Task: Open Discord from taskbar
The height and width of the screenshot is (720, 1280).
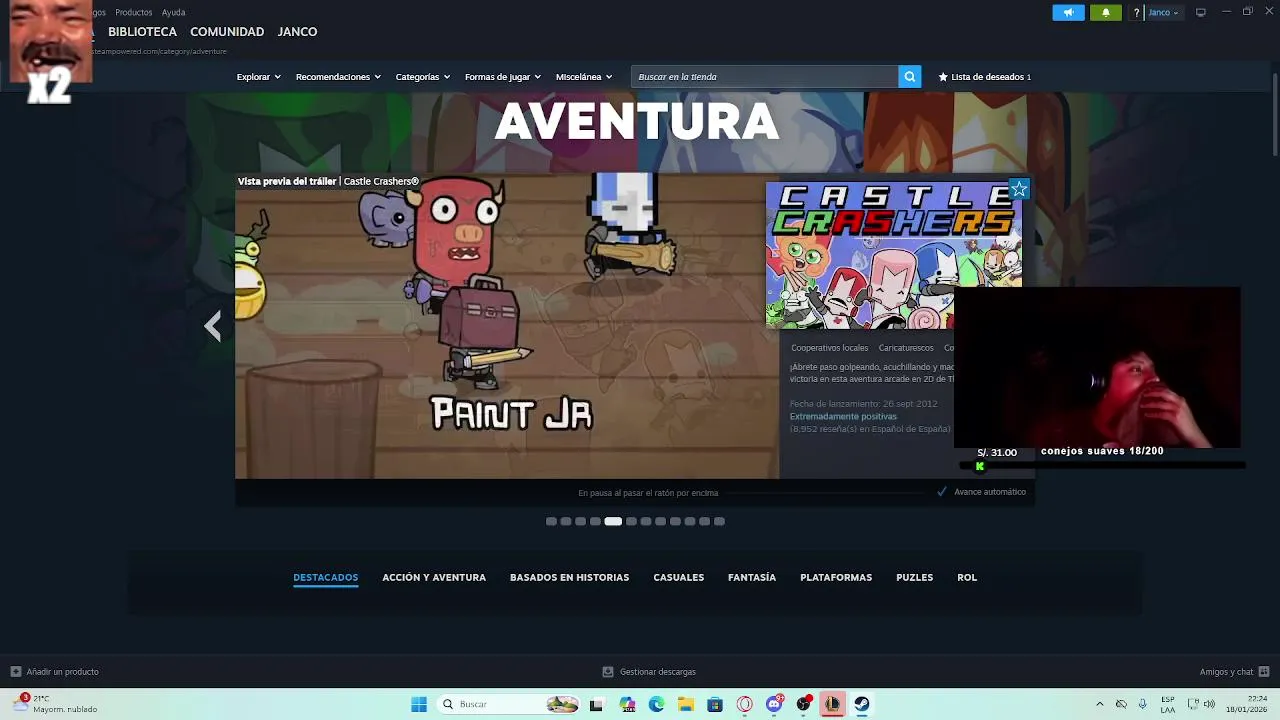Action: coord(774,704)
